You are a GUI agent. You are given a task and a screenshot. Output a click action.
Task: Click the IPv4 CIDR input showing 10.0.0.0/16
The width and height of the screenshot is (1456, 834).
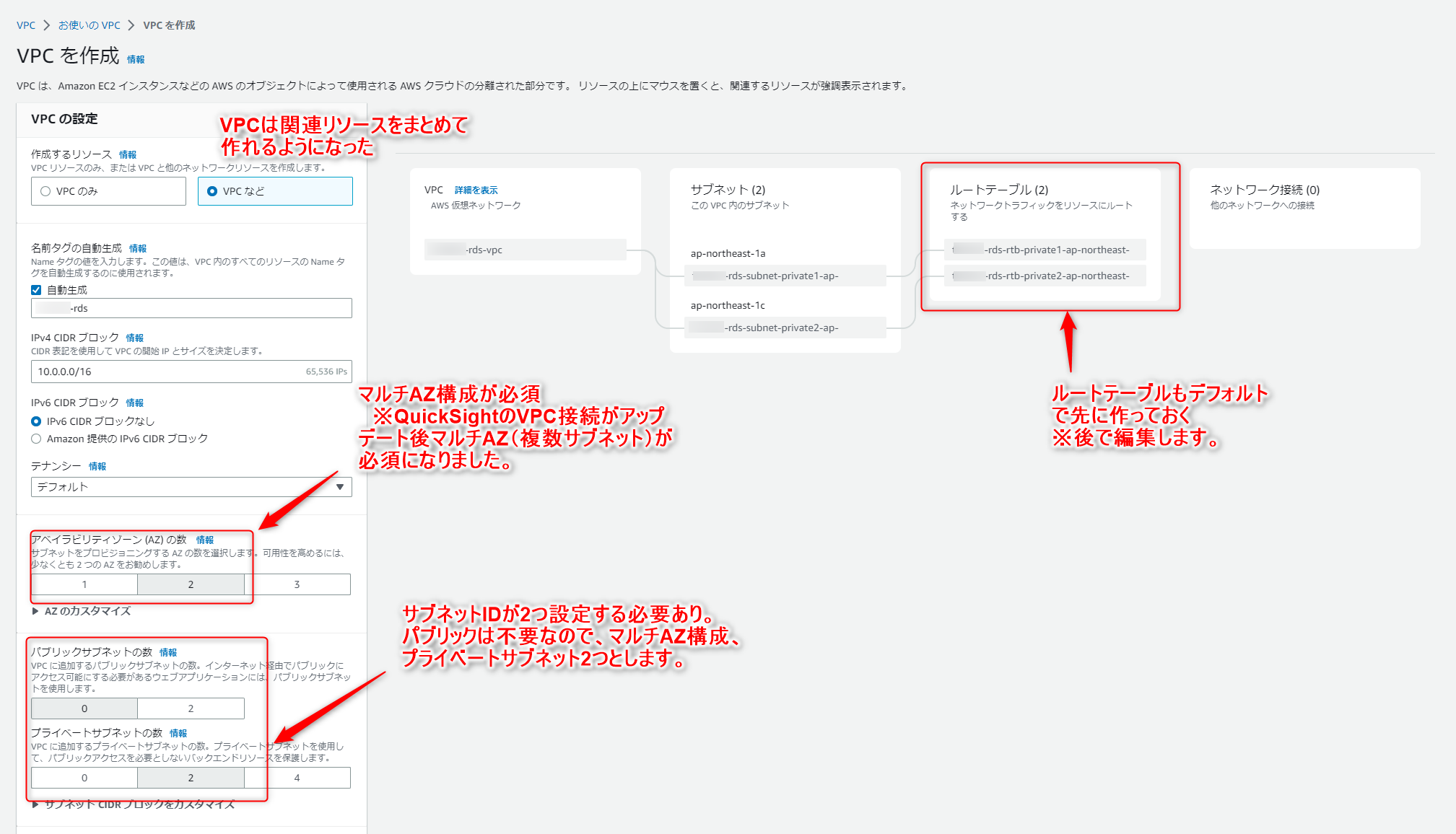click(x=191, y=372)
